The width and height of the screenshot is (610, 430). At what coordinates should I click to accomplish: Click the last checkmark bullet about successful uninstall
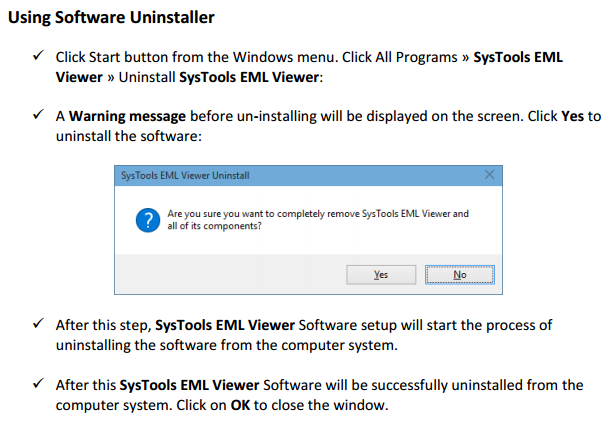38,383
